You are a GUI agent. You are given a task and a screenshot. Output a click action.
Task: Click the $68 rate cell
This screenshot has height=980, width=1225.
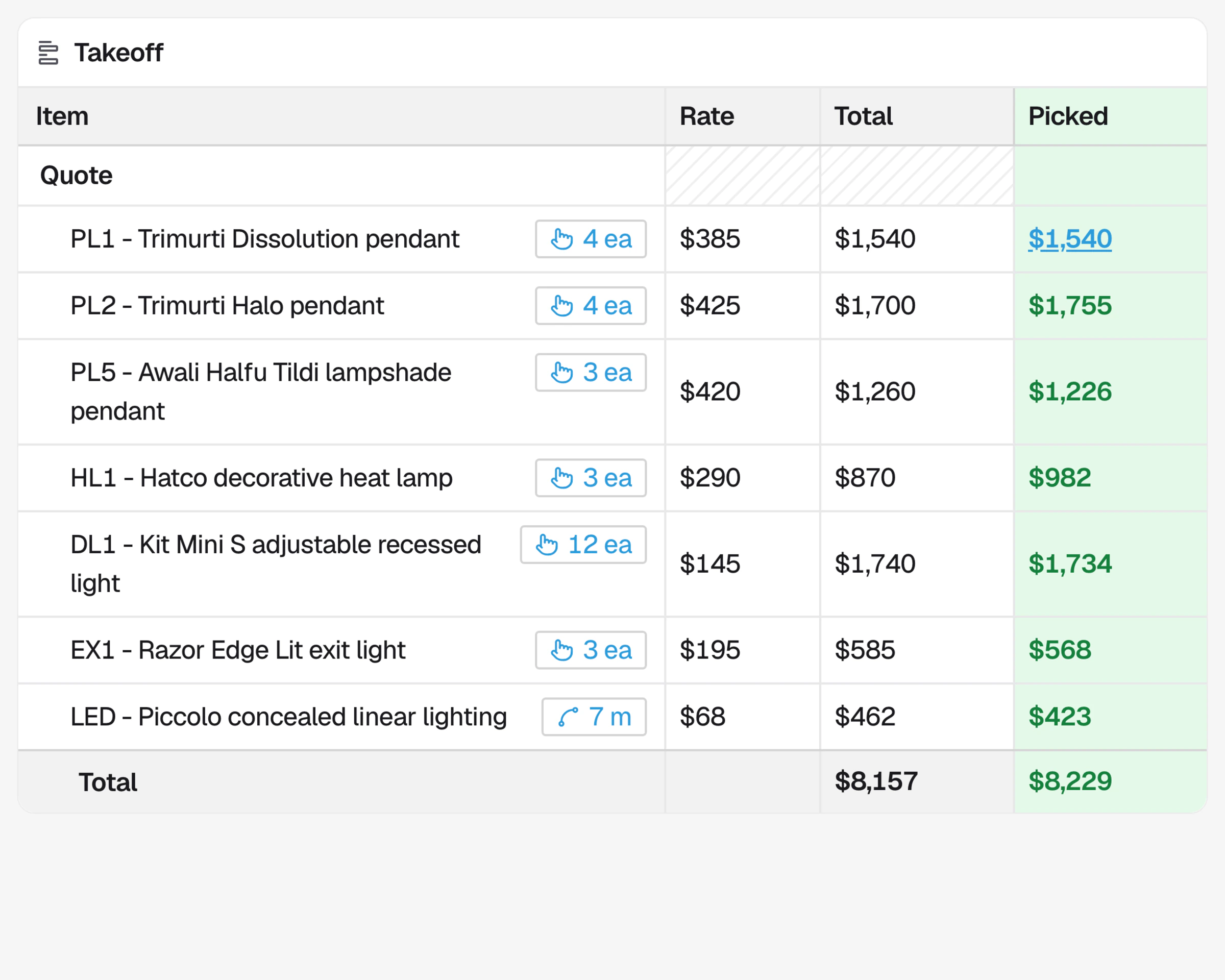pos(743,717)
